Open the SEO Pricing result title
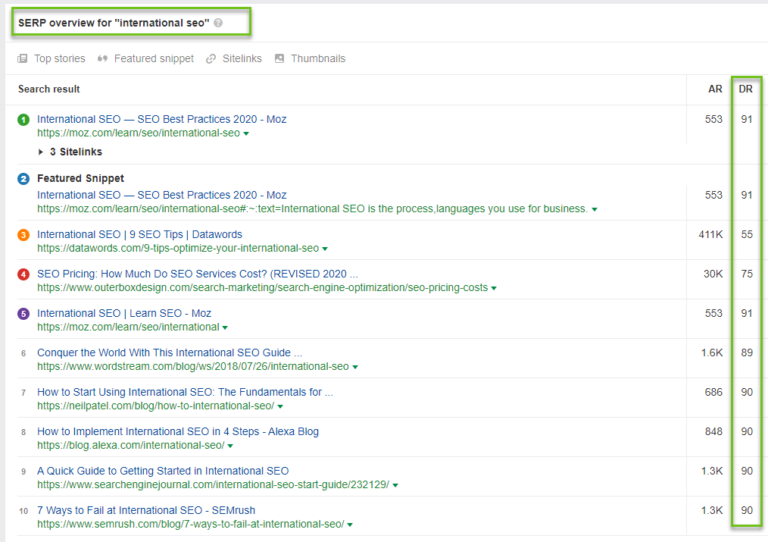 click(x=197, y=274)
